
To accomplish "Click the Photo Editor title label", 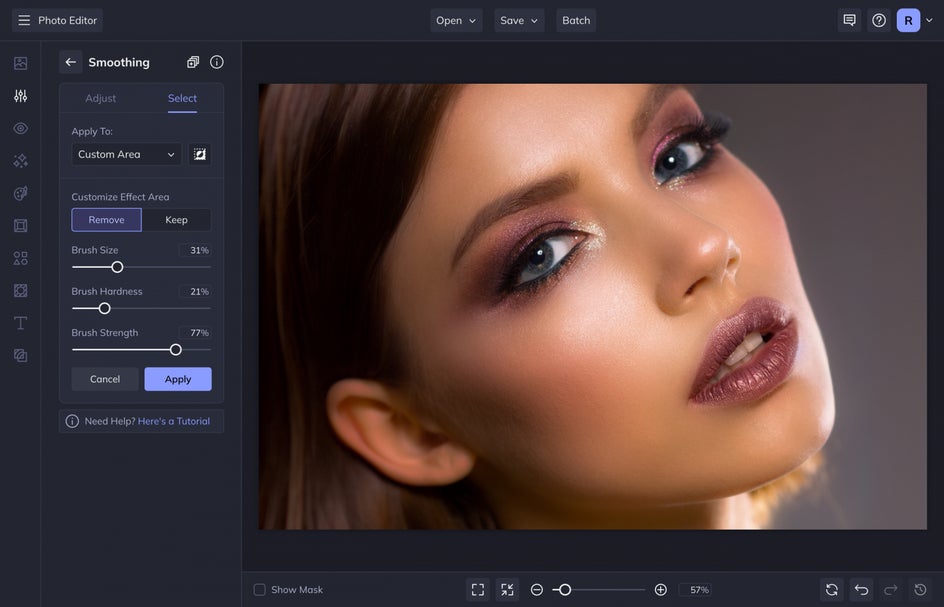I will (67, 20).
